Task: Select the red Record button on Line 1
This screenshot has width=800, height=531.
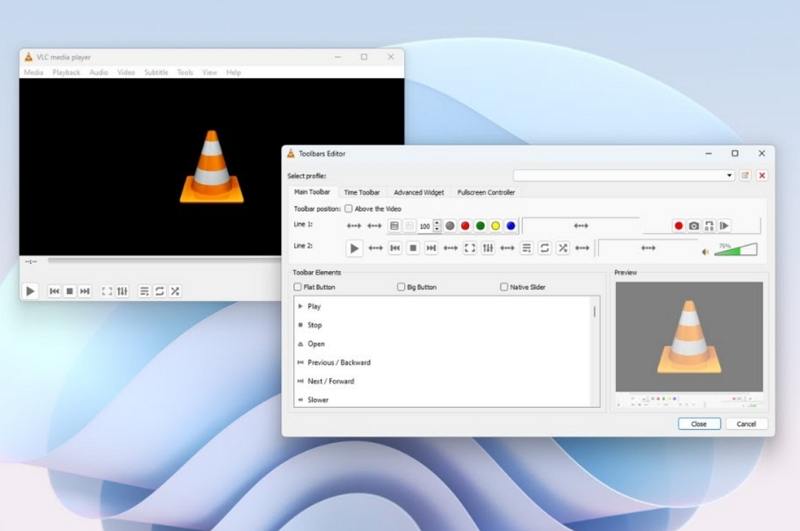Action: click(x=679, y=225)
